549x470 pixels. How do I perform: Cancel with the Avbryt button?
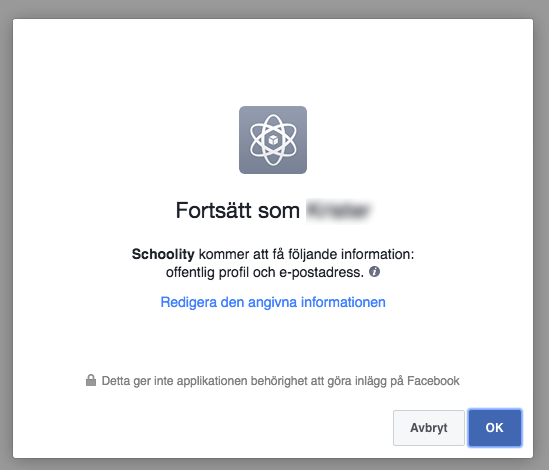429,428
